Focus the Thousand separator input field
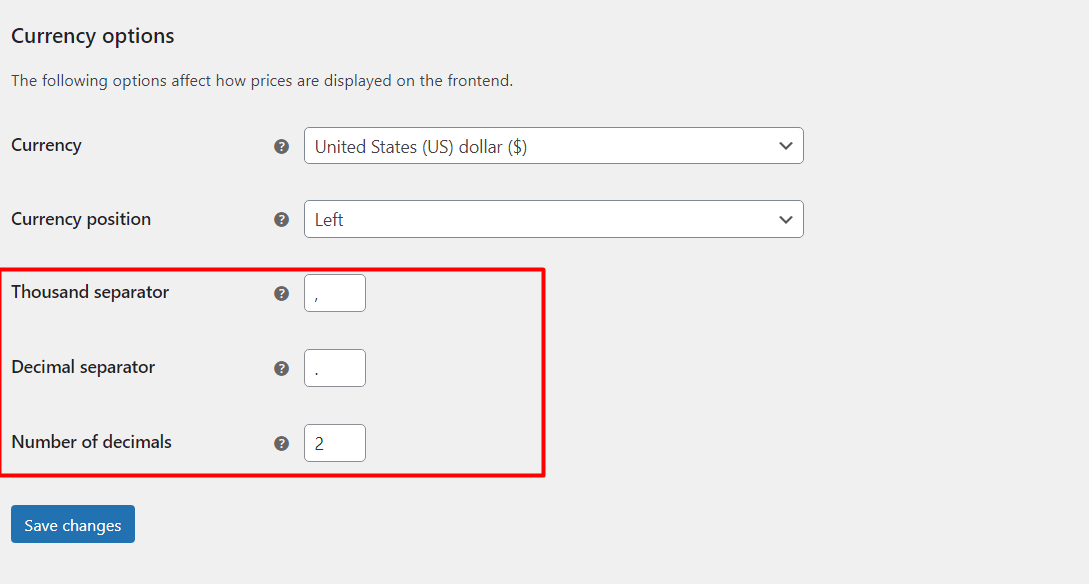The width and height of the screenshot is (1089, 584). [335, 293]
